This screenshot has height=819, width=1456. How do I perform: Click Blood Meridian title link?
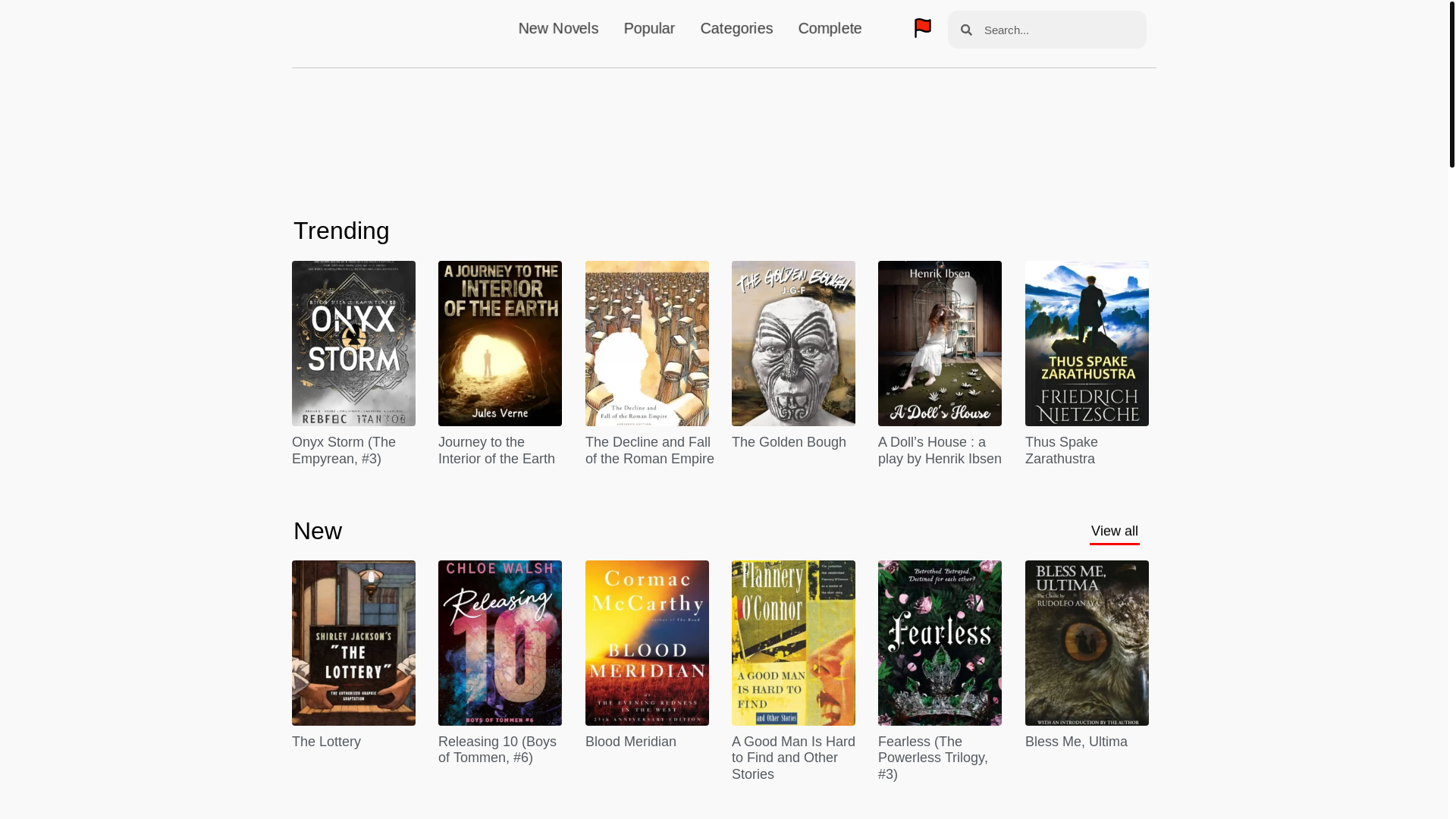631,742
